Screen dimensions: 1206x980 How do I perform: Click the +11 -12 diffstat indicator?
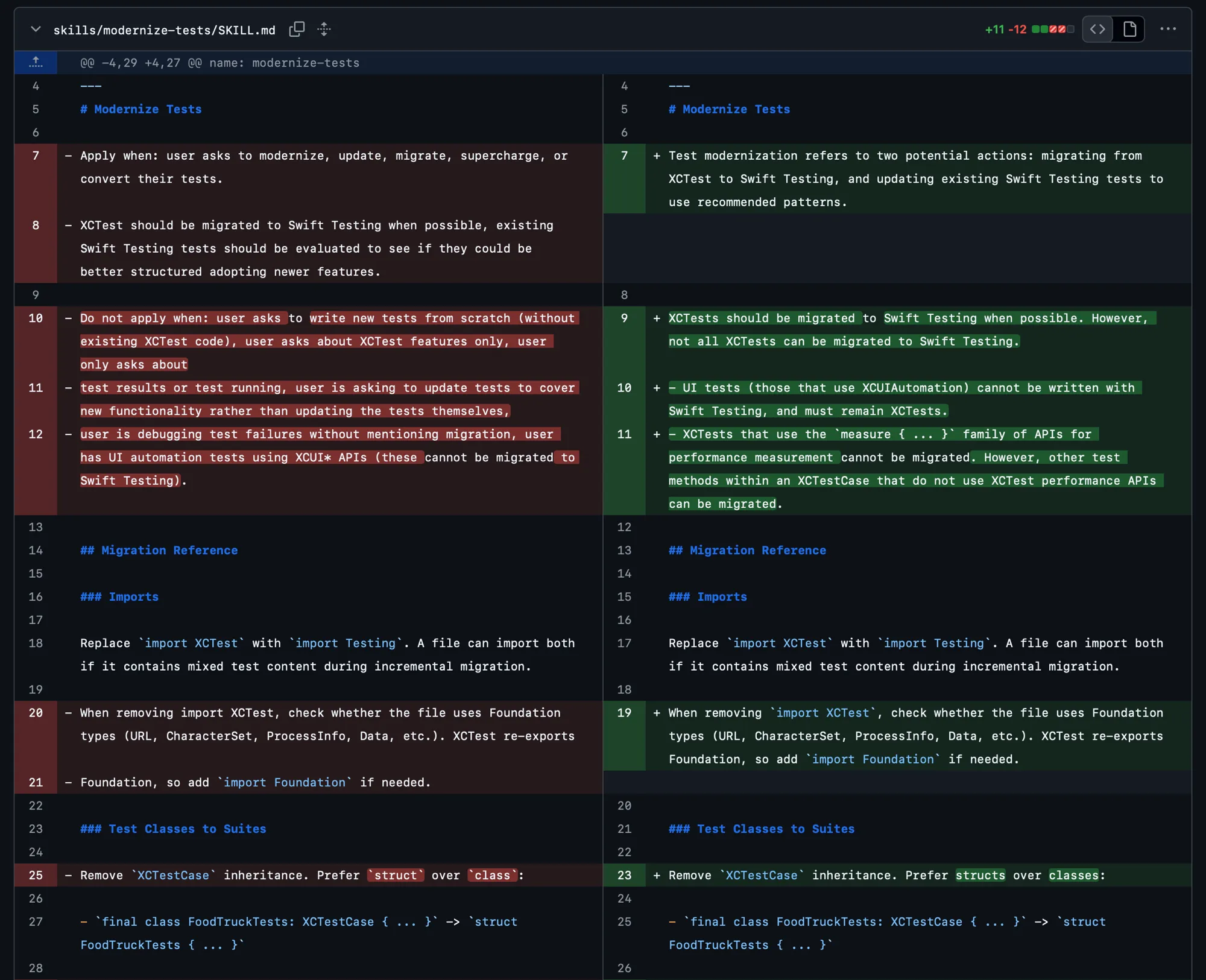[x=1029, y=29]
